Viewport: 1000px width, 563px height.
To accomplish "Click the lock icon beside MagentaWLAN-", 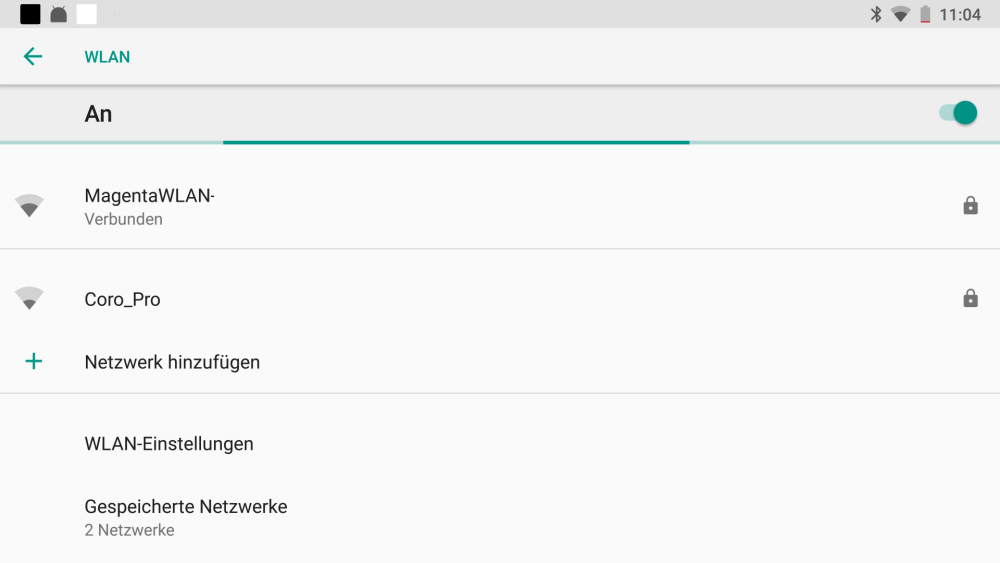I will pos(970,206).
